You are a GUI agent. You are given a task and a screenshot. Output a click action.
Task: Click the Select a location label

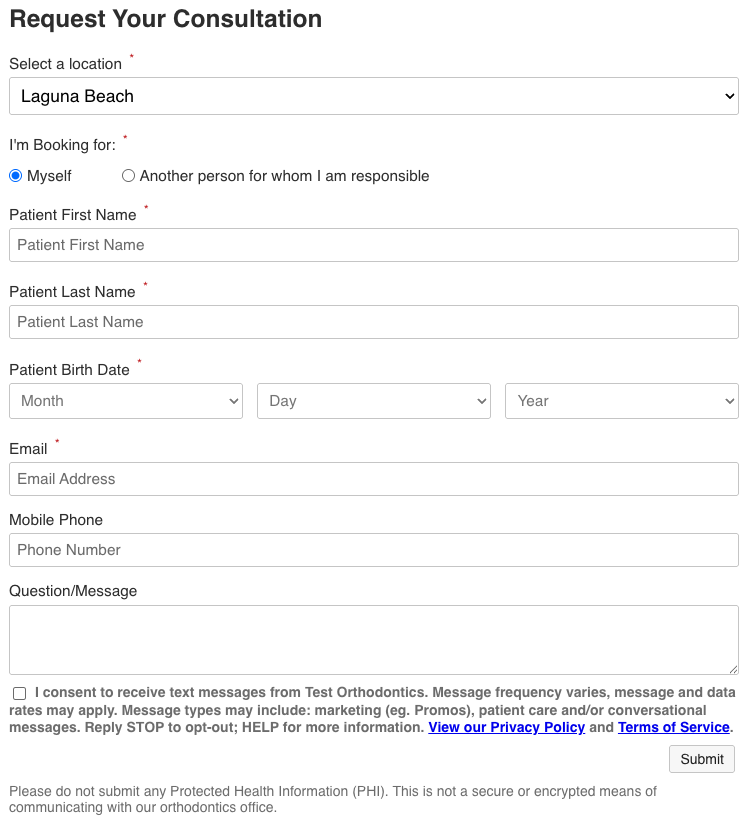65,64
